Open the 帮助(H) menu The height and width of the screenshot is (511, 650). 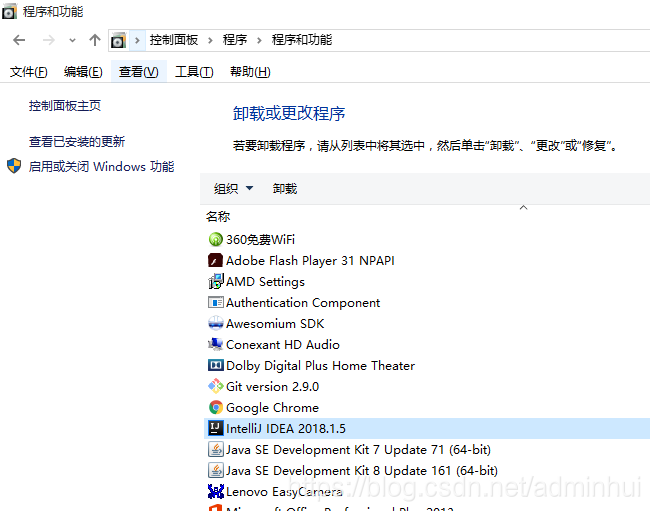[x=250, y=72]
